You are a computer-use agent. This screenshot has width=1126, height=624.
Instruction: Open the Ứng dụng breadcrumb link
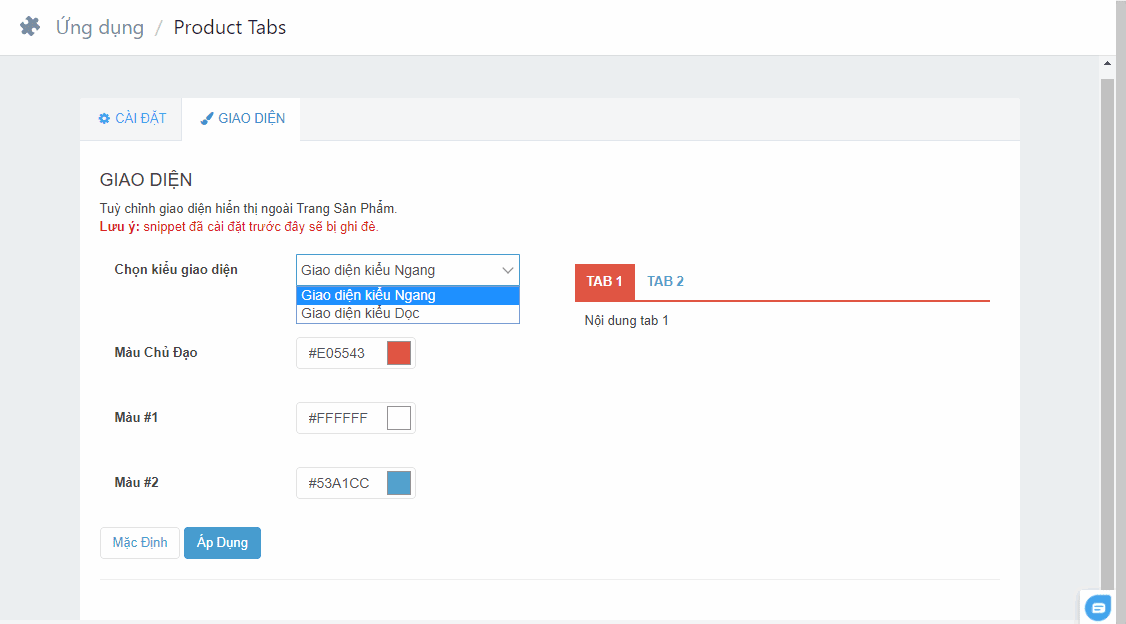pos(99,27)
